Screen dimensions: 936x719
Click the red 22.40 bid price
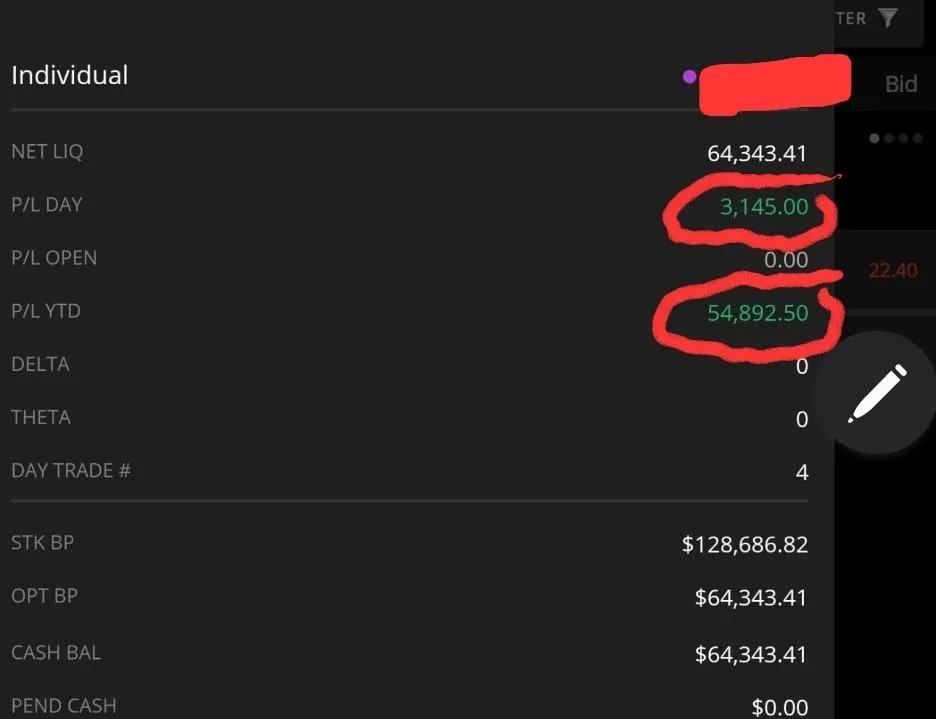click(893, 271)
